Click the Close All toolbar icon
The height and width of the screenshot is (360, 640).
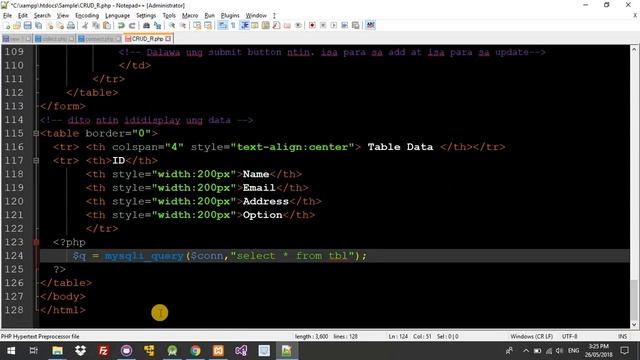(x=60, y=25)
